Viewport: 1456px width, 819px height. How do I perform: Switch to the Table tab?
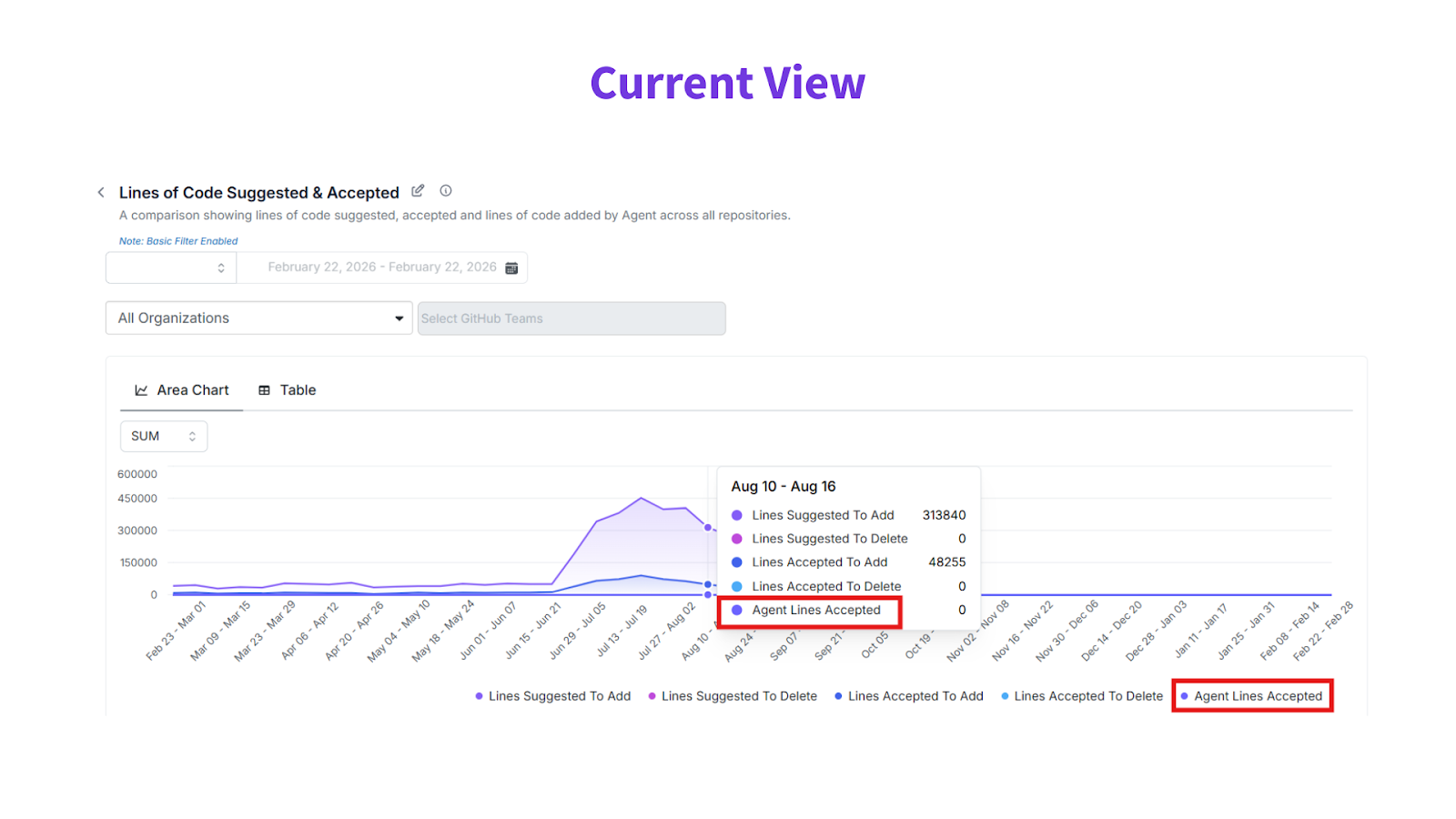tap(298, 390)
